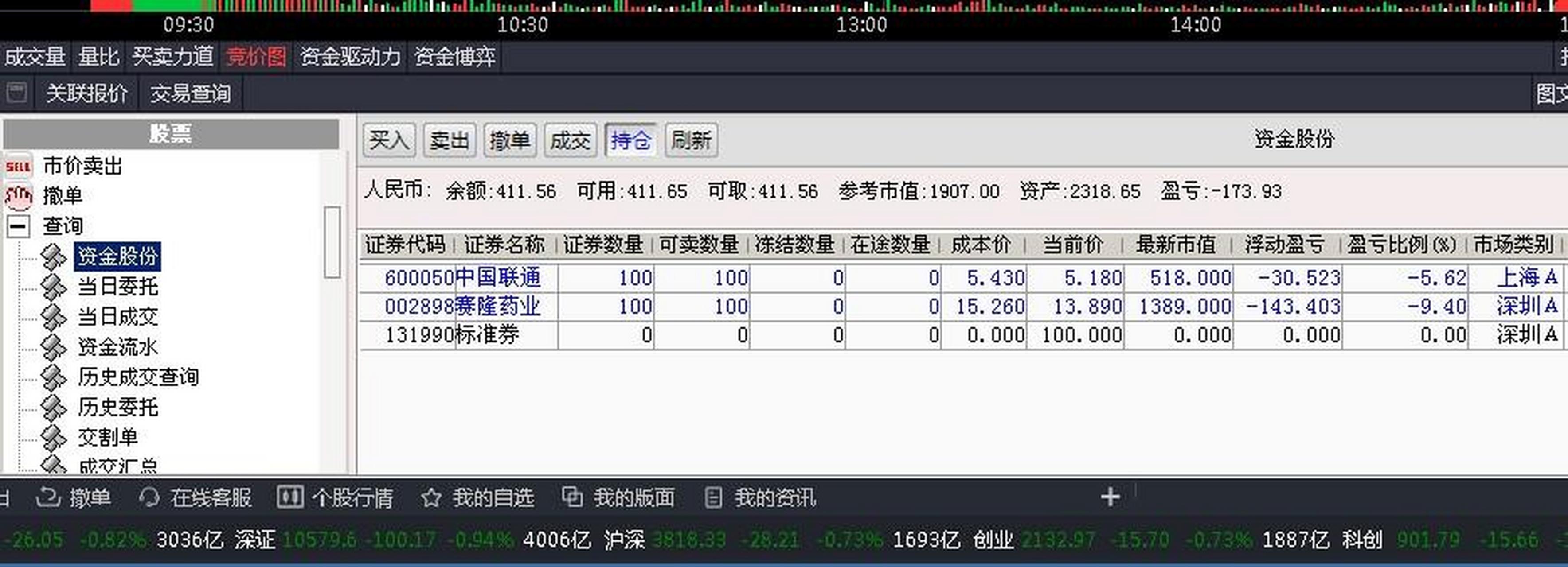Click the 刷新 button
The image size is (1568, 567).
[691, 140]
